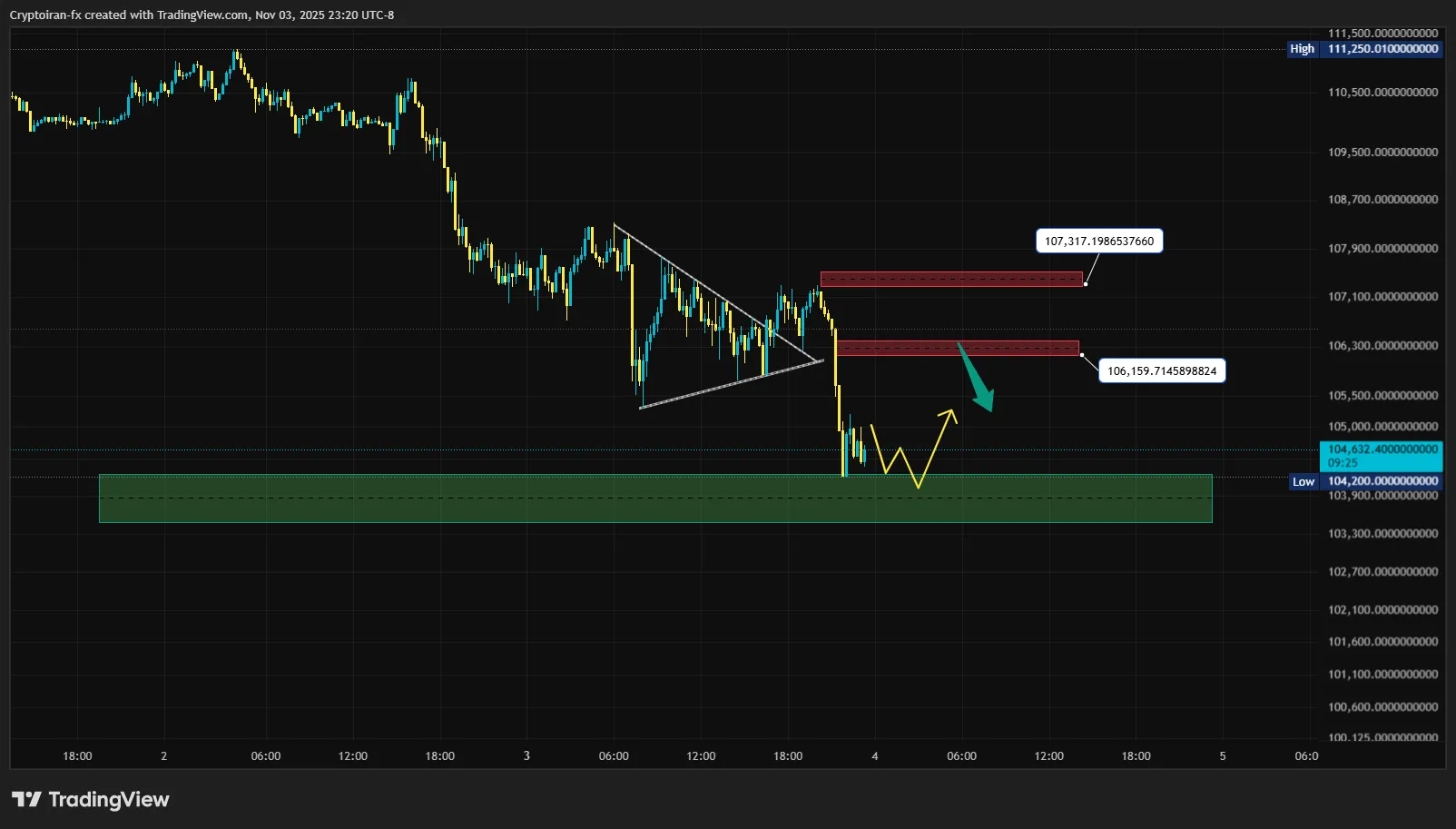Screen dimensions: 1456x829
Task: Click the yellow upward arrowhead of projected path
Action: pos(949,415)
